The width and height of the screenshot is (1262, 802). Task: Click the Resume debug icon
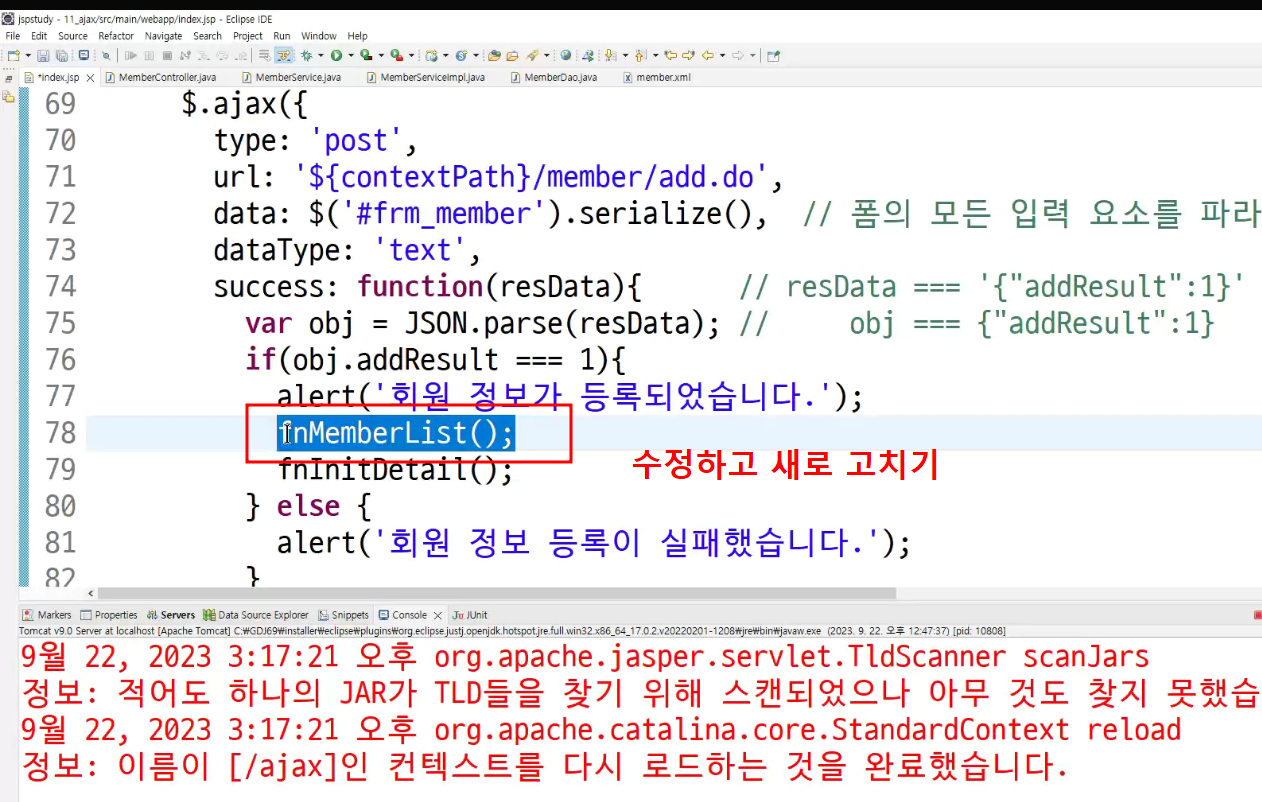click(x=131, y=55)
